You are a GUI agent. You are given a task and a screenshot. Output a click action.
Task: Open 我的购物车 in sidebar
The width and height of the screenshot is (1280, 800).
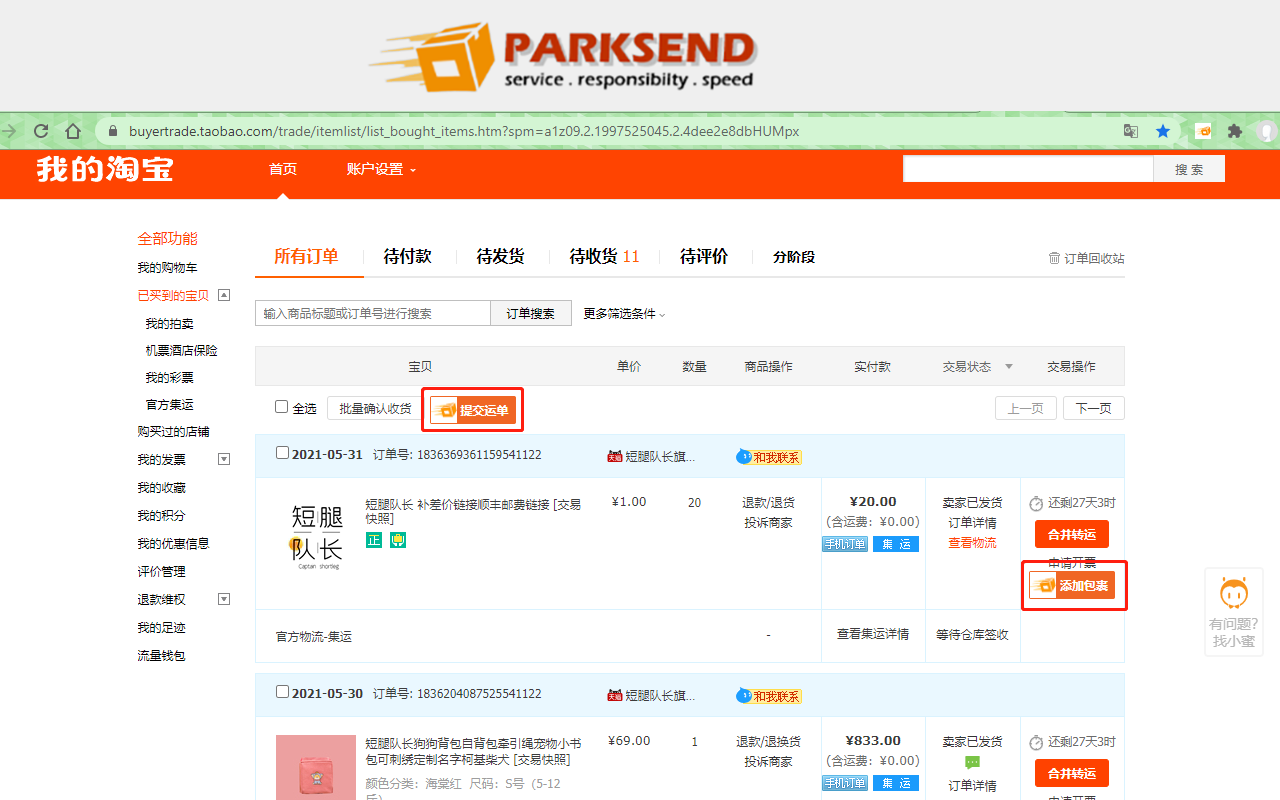point(167,267)
